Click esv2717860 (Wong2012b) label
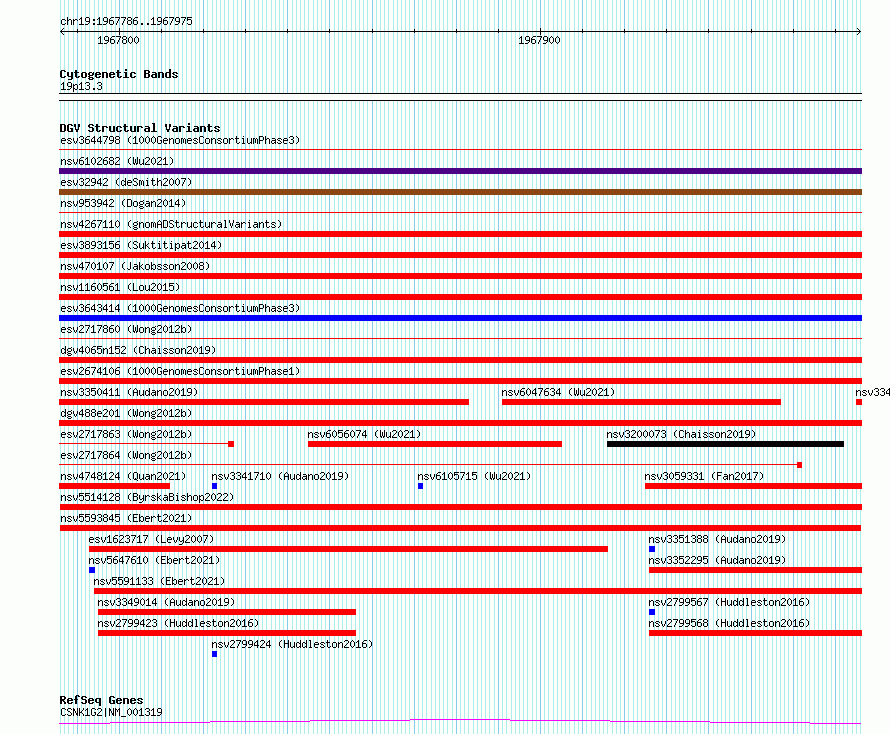The height and width of the screenshot is (734, 890). pos(126,329)
